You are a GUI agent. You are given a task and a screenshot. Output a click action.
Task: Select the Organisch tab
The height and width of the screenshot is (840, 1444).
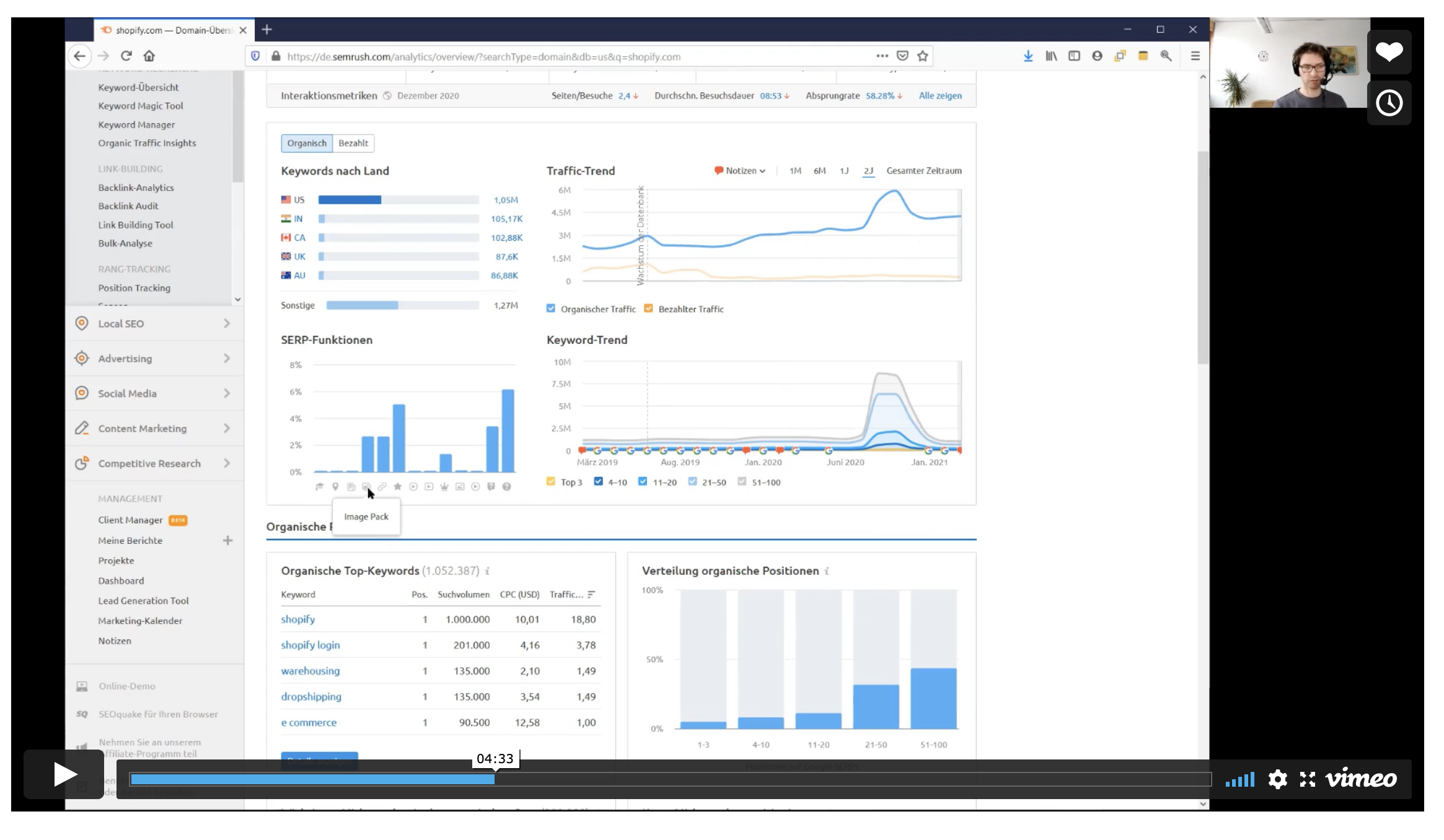point(307,143)
